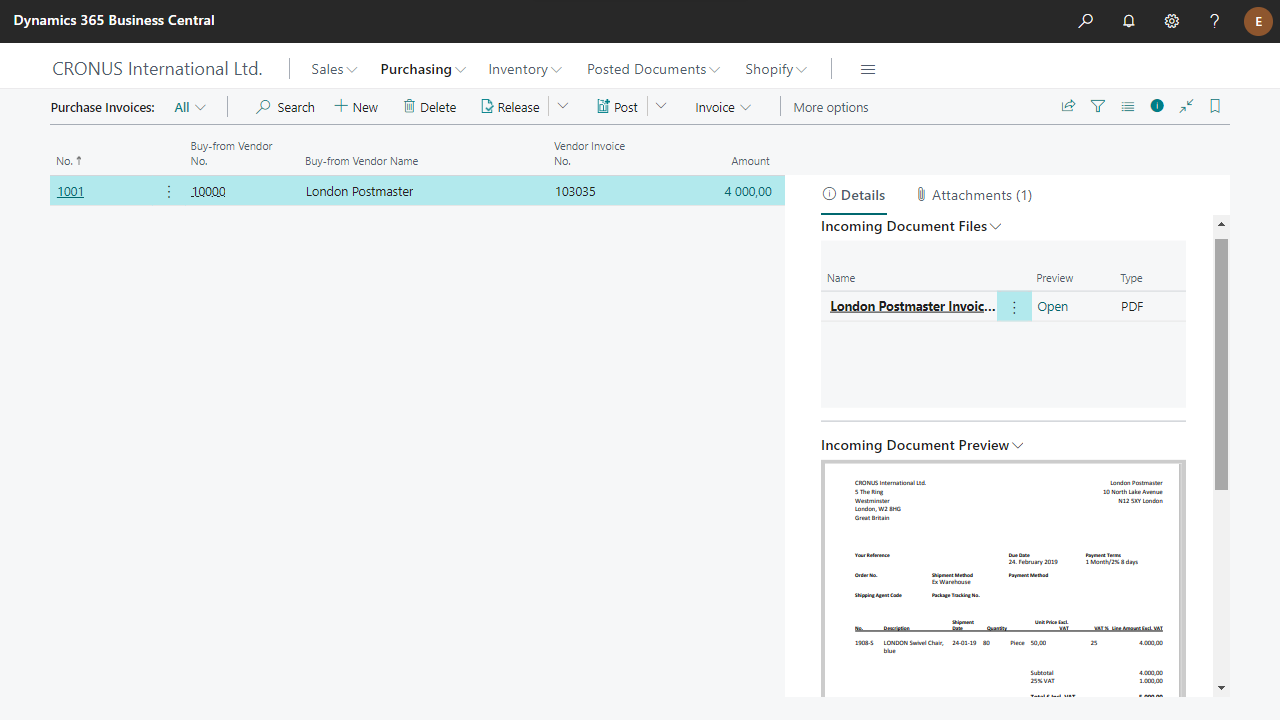The width and height of the screenshot is (1280, 720).
Task: Post the selected invoice
Action: tap(617, 107)
